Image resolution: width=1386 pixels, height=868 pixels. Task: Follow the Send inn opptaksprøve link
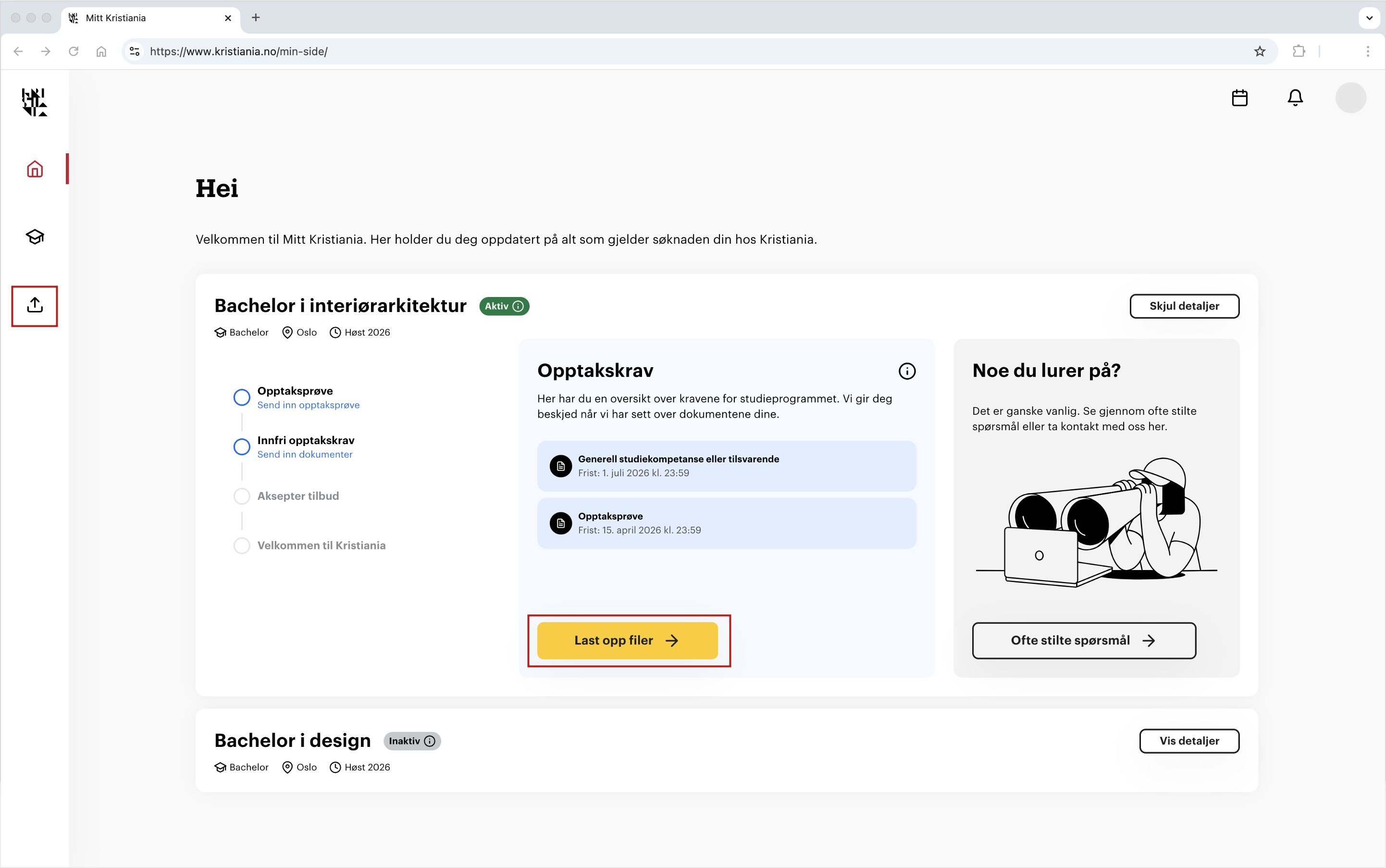coord(308,405)
